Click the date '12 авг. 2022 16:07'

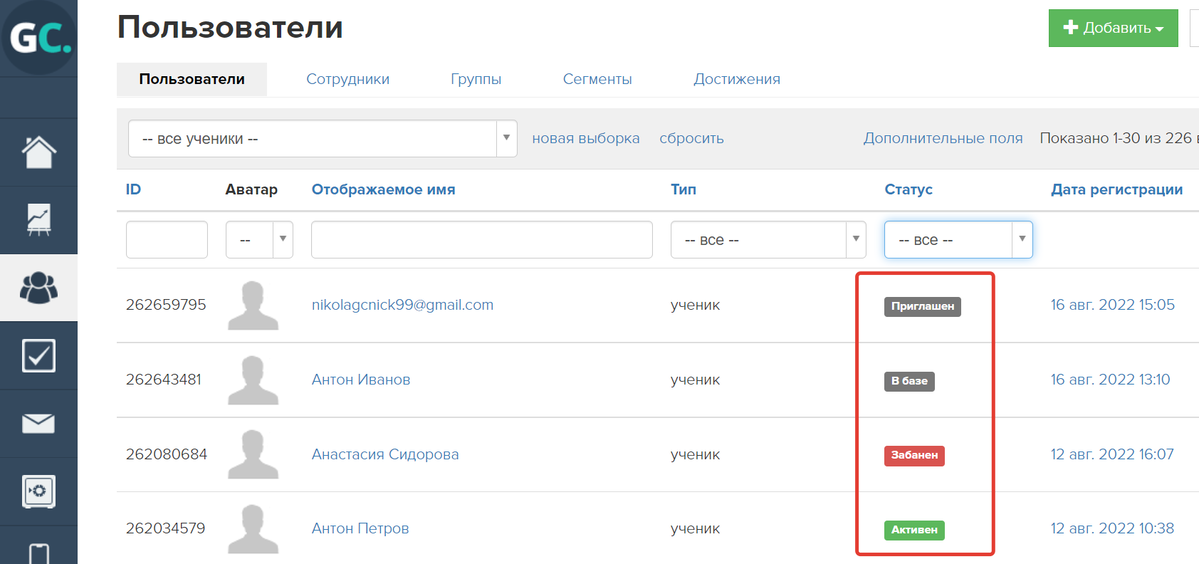pos(1113,454)
